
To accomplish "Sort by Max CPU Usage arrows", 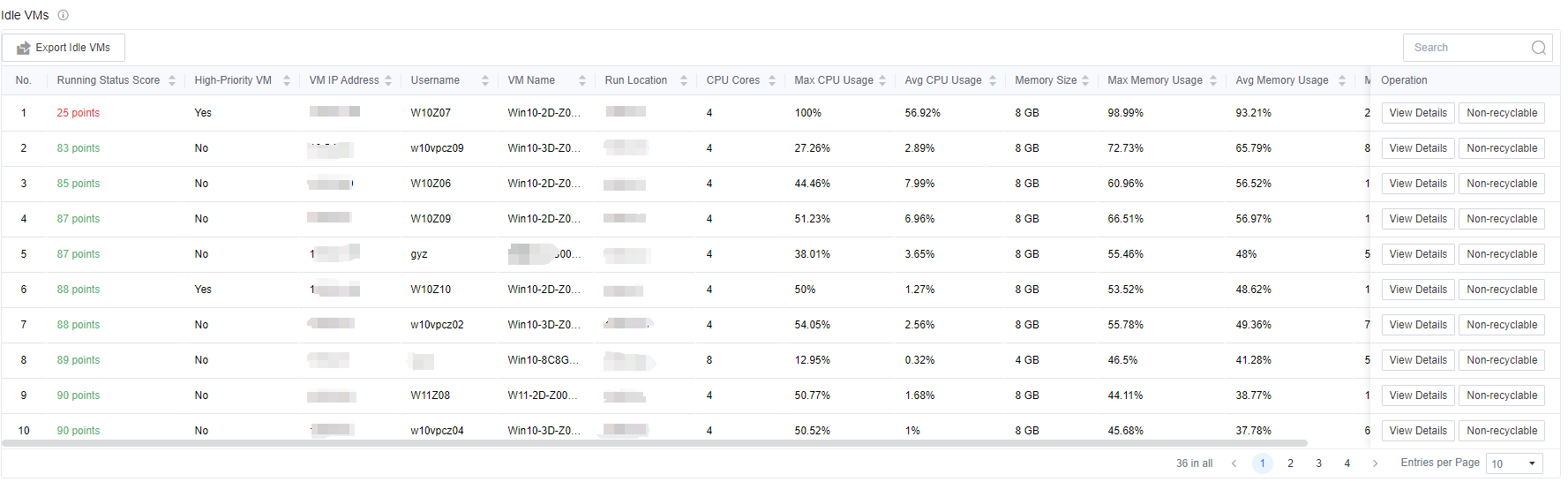I will click(882, 80).
